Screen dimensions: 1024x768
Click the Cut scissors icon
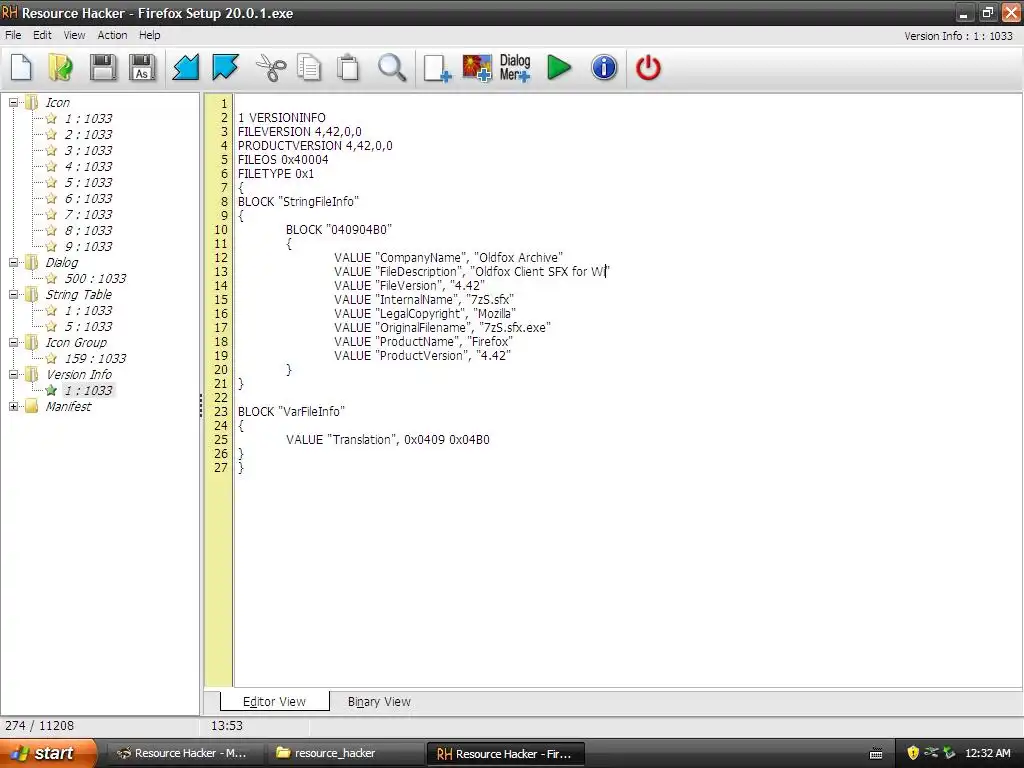tap(270, 67)
